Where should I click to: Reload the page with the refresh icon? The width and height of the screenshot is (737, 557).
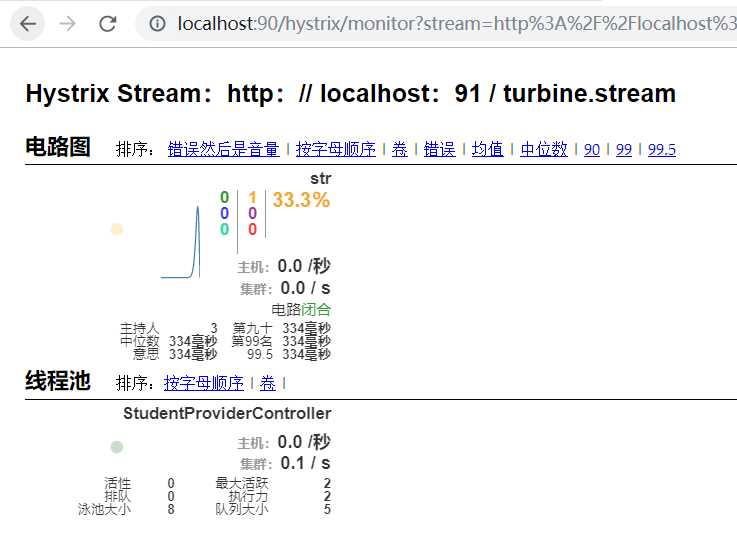(108, 24)
